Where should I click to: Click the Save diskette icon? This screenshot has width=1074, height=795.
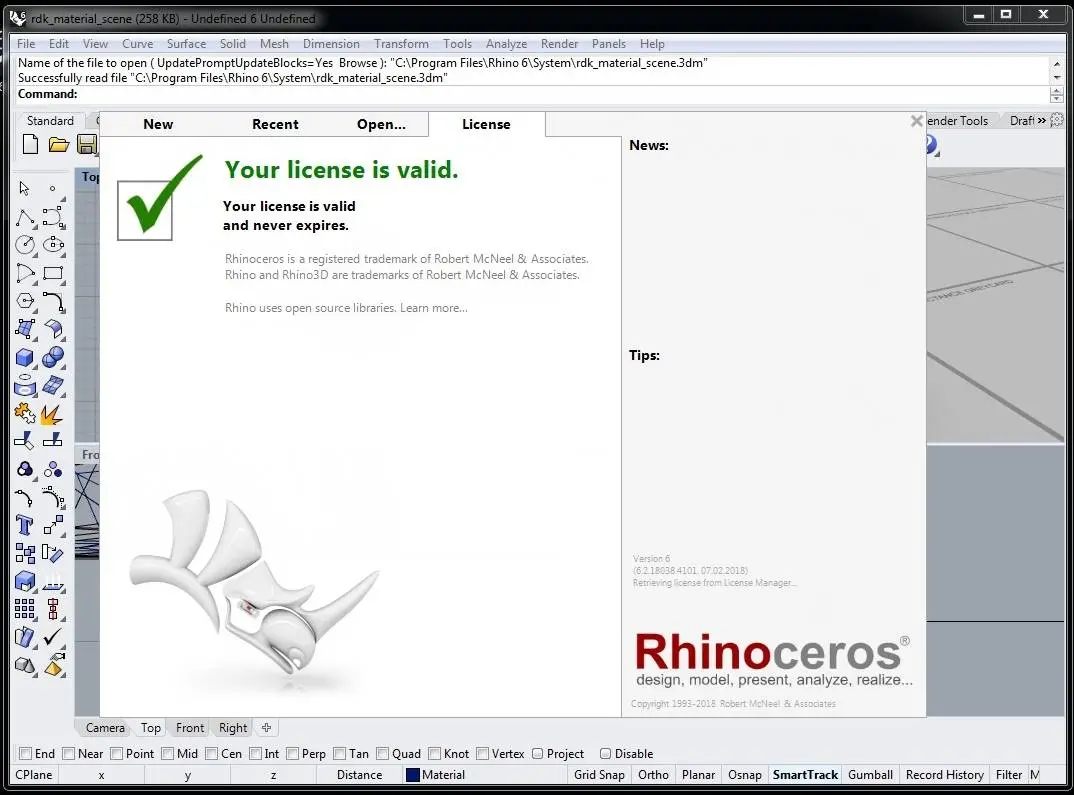pos(87,144)
